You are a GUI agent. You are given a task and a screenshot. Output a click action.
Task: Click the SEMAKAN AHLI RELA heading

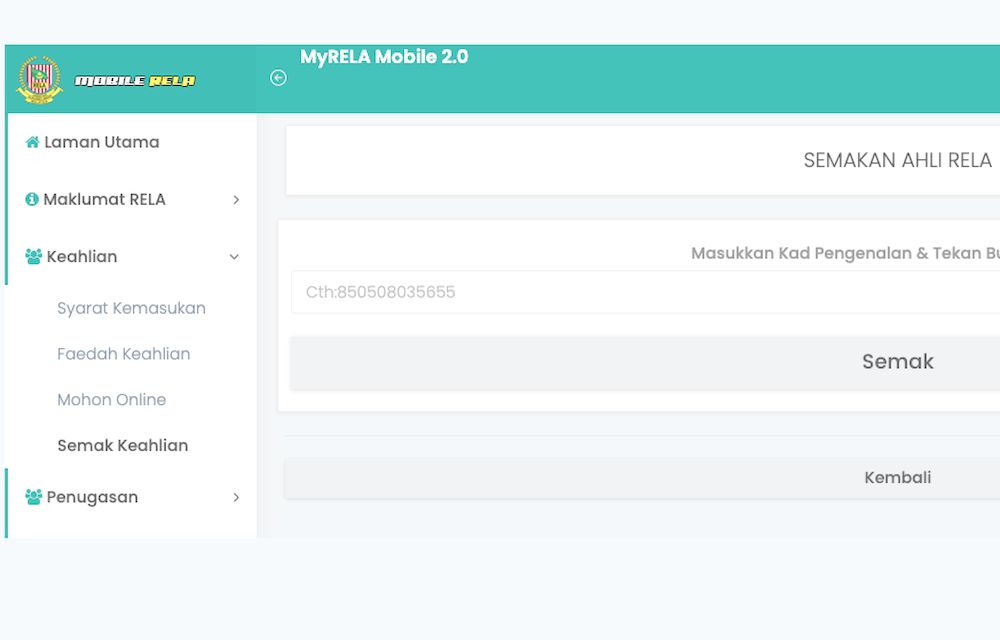pyautogui.click(x=897, y=160)
